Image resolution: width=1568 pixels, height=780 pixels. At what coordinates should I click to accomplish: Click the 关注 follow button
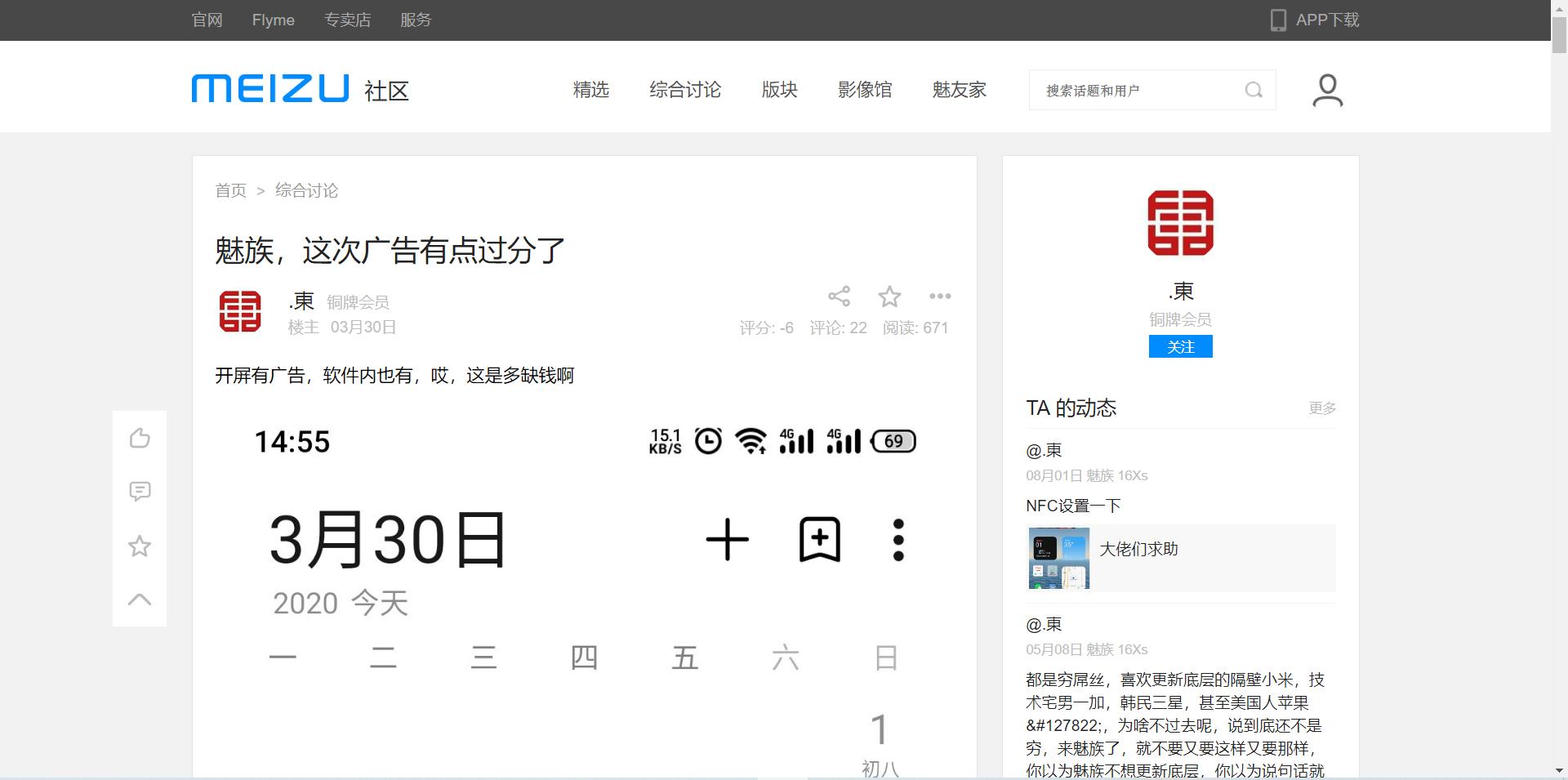point(1180,346)
